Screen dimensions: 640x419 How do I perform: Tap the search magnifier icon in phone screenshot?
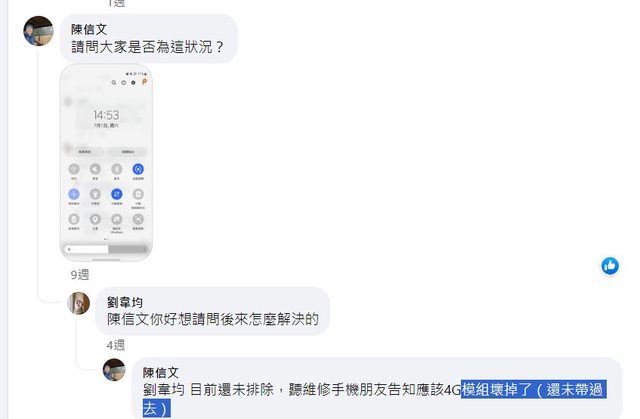point(114,82)
